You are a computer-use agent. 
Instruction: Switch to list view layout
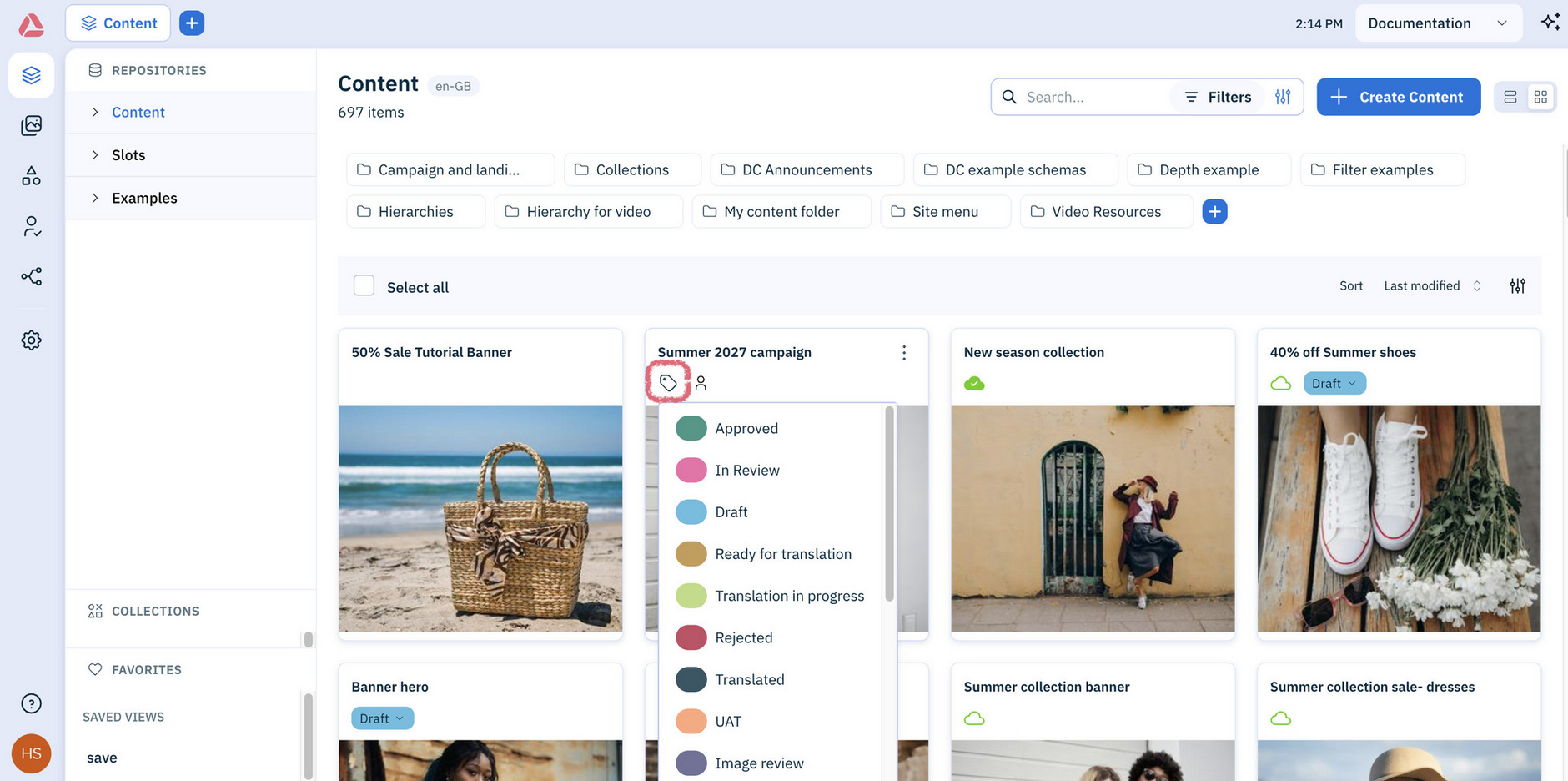(1510, 97)
